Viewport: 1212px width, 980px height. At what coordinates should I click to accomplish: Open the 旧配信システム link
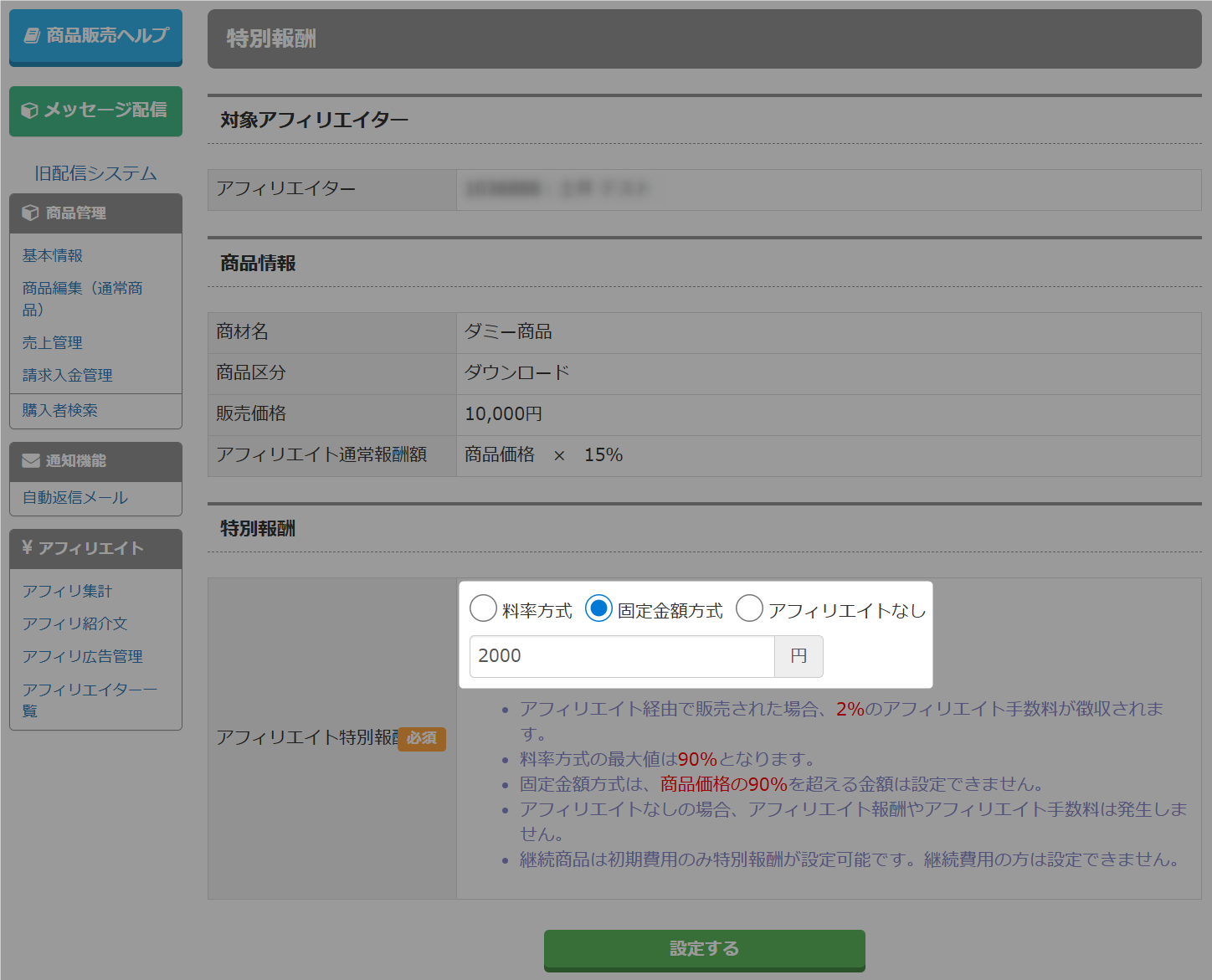95,173
